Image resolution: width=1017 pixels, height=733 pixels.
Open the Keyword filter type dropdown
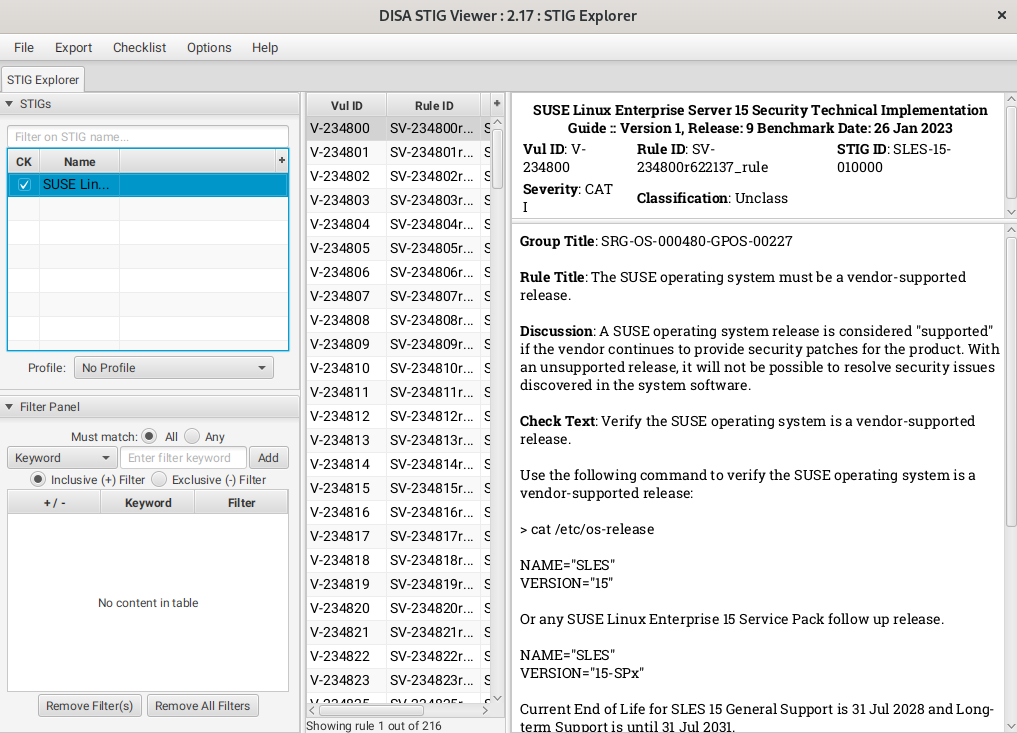(62, 458)
